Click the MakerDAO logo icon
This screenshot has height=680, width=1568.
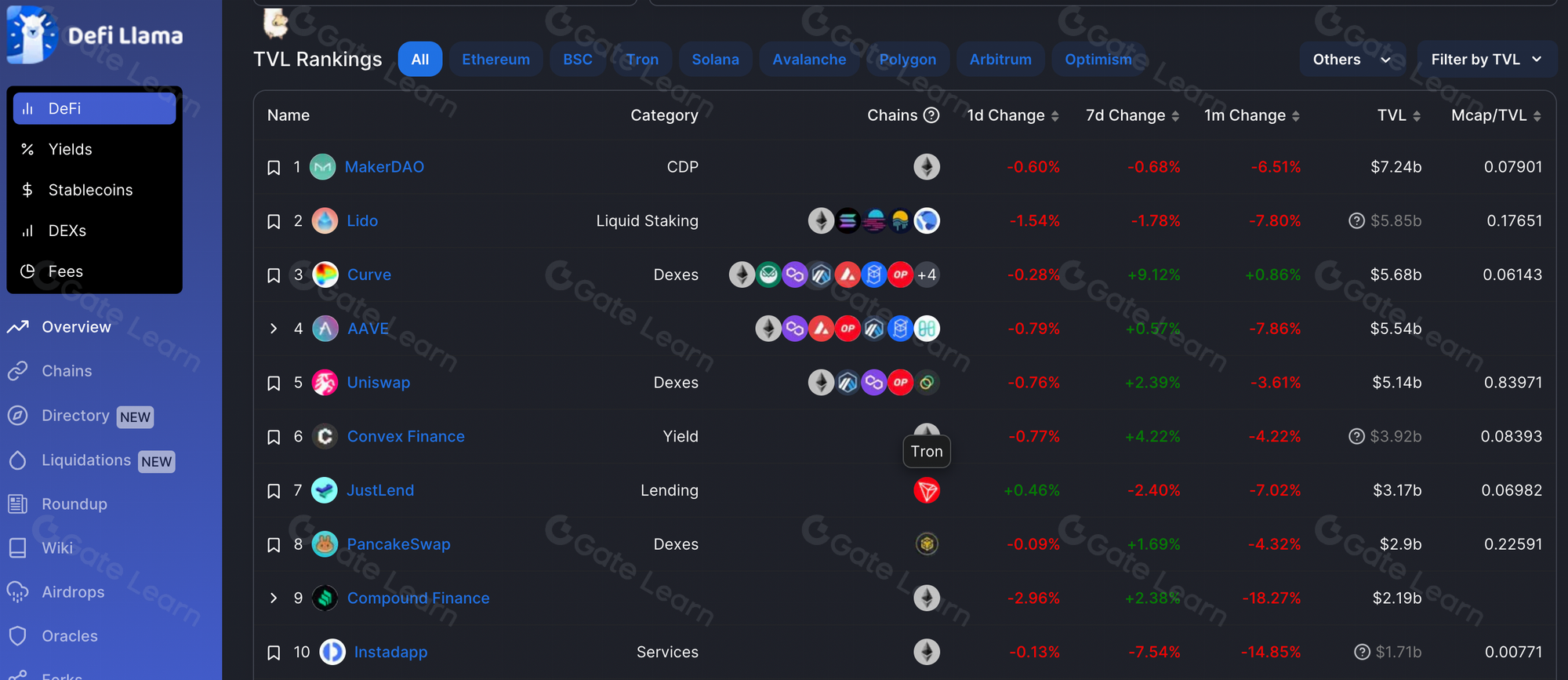point(323,167)
